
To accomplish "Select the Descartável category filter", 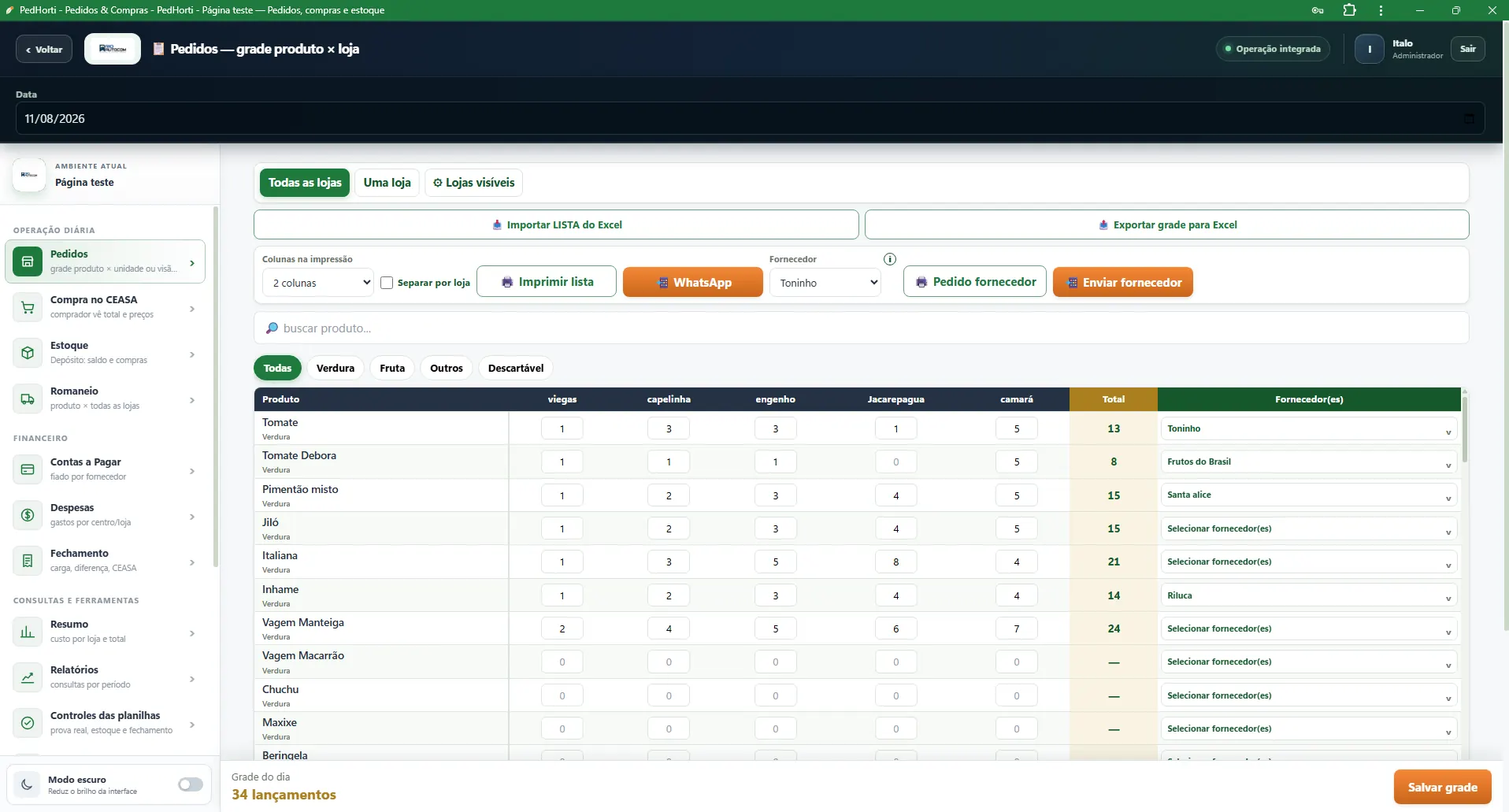I will pos(516,368).
